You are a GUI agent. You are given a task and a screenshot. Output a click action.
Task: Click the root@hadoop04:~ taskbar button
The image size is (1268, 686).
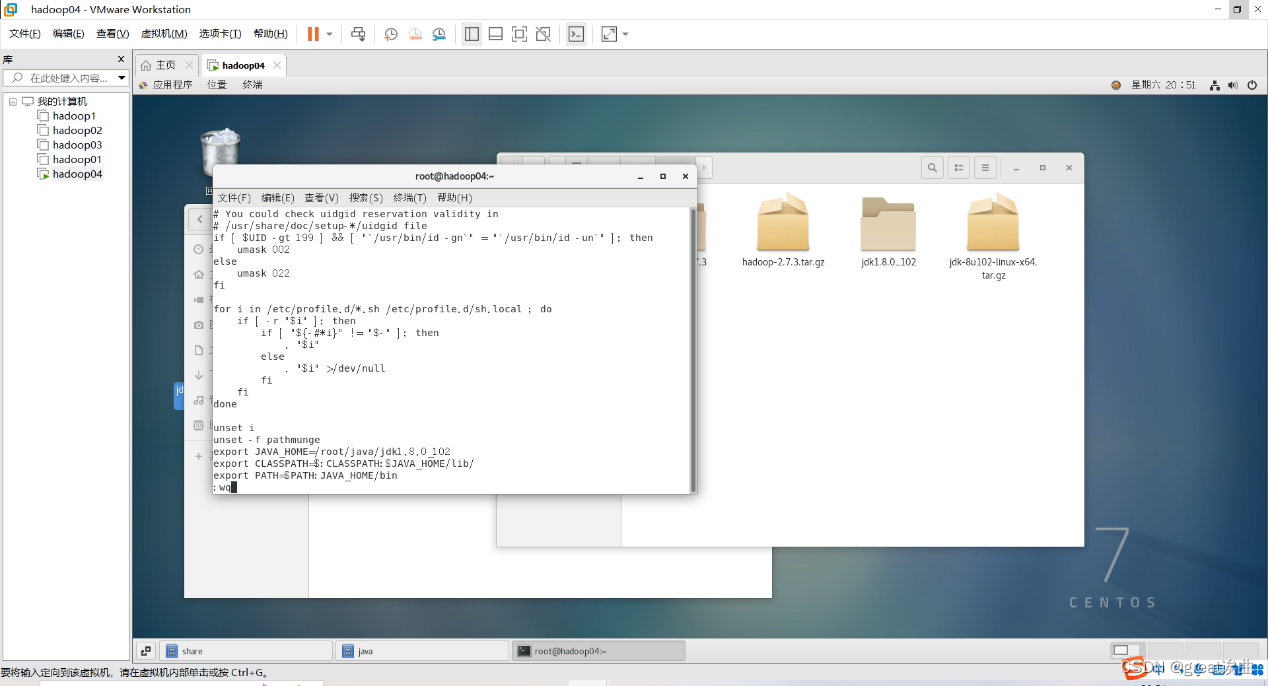coord(598,651)
